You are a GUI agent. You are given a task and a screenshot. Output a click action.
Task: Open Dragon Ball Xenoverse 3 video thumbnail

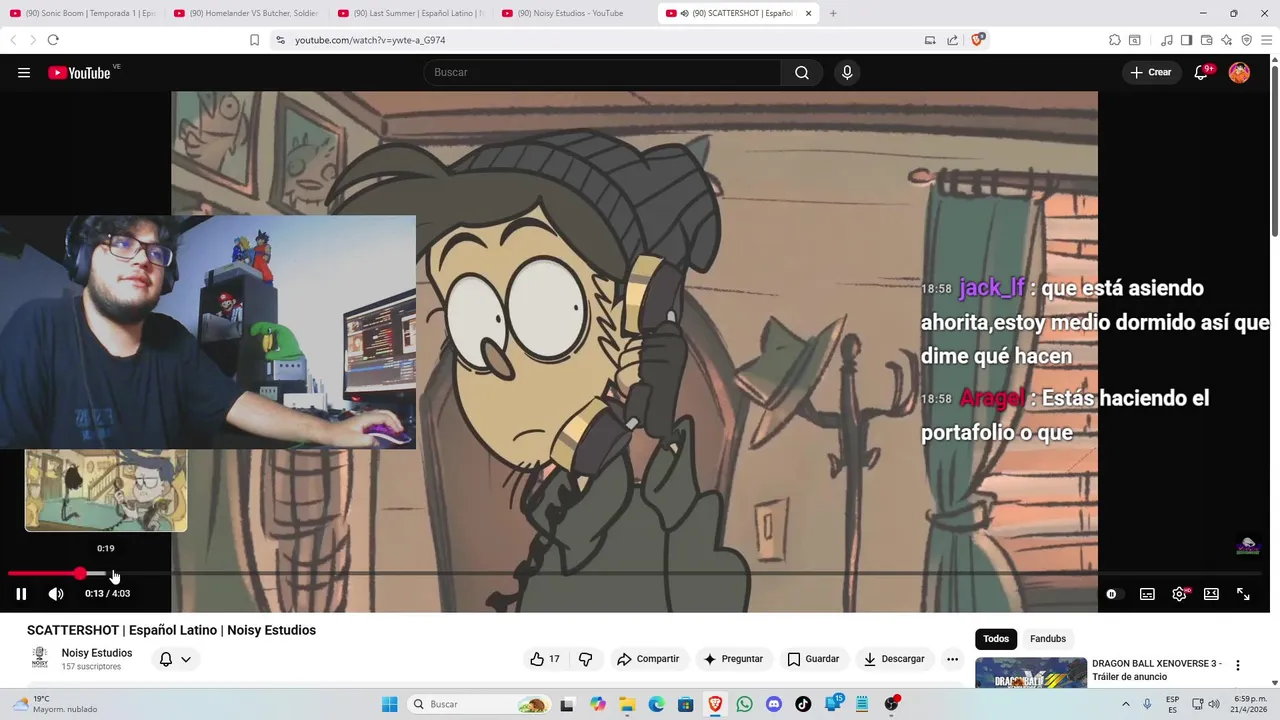[1031, 673]
